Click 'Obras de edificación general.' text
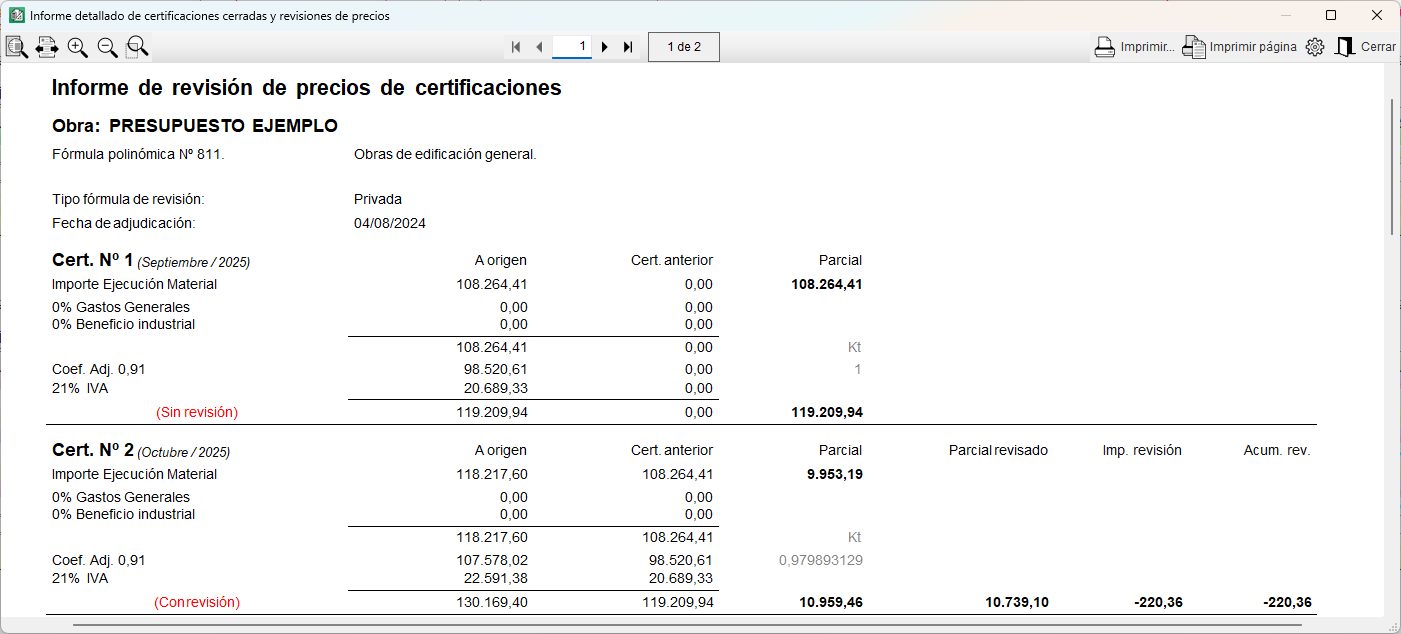1401x634 pixels. (445, 154)
